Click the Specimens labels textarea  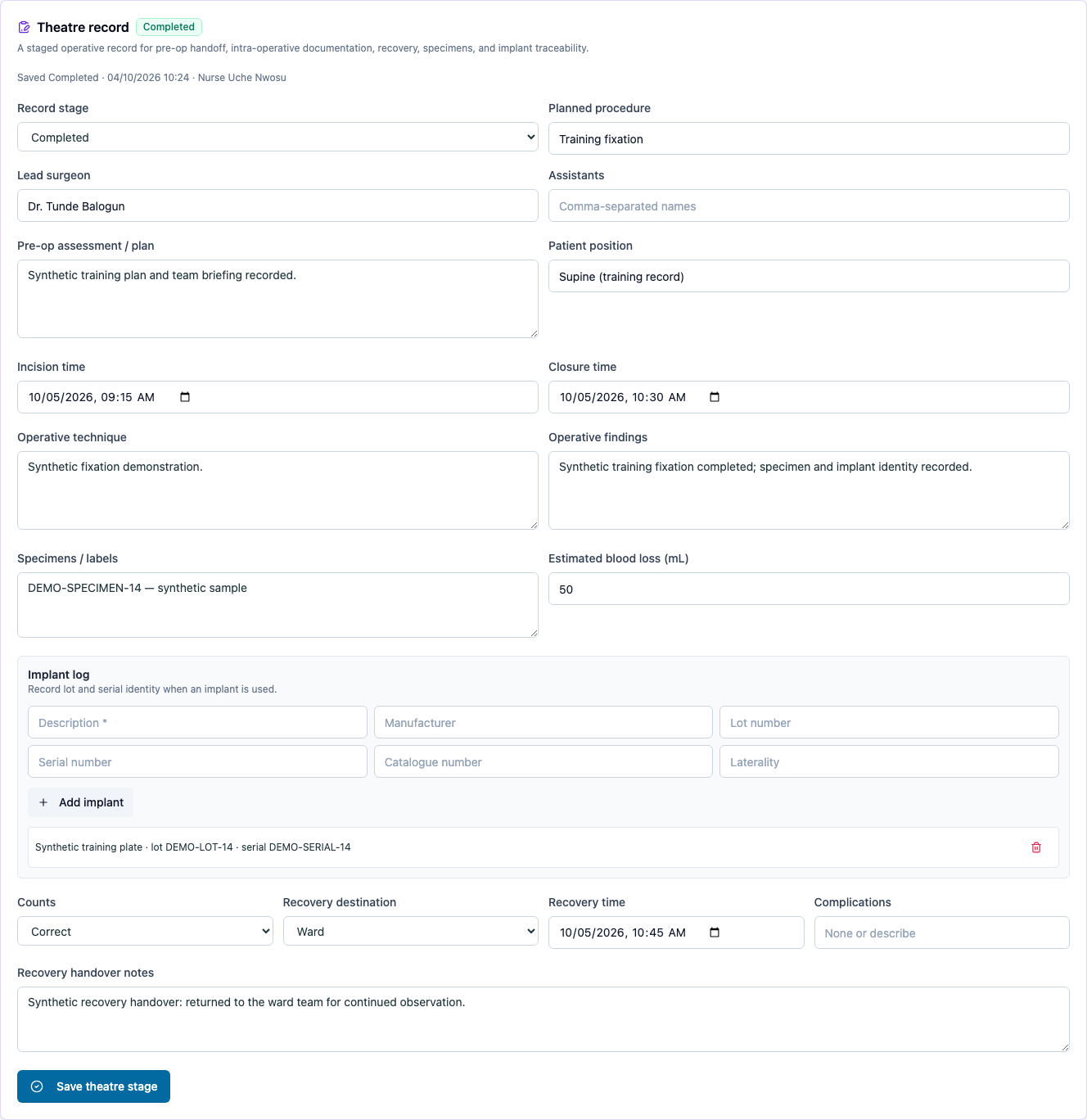[x=277, y=605]
